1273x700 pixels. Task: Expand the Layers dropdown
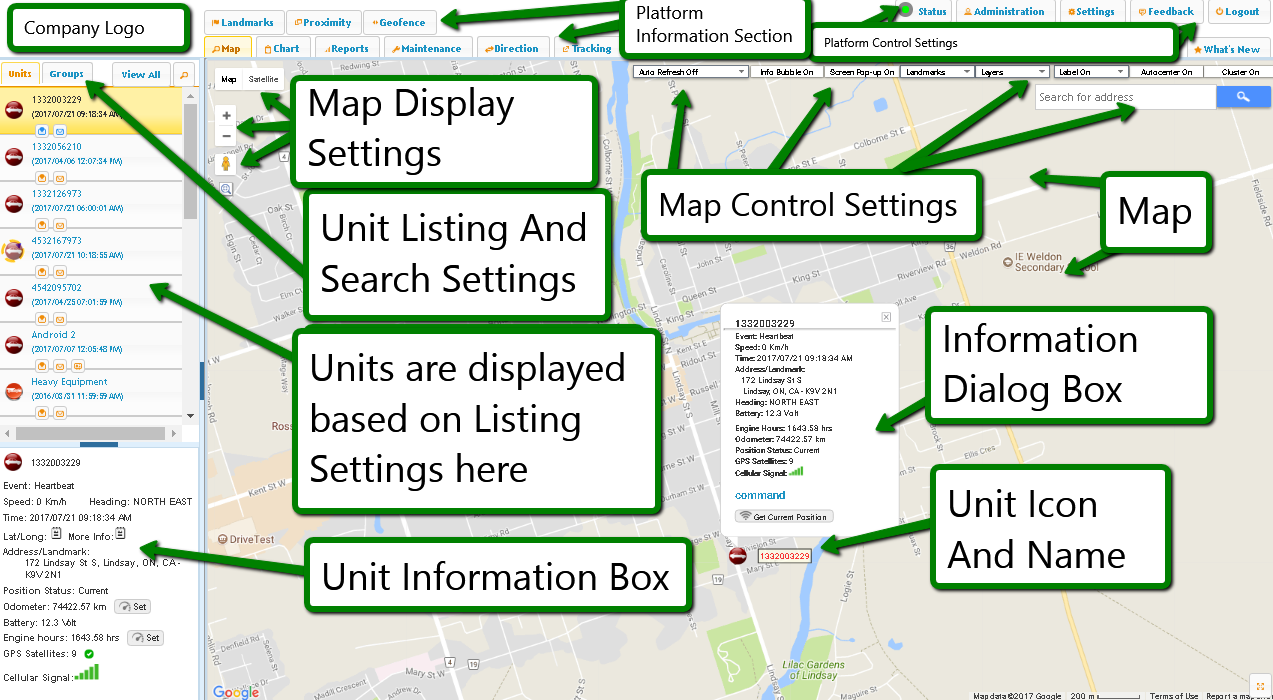coord(1013,72)
